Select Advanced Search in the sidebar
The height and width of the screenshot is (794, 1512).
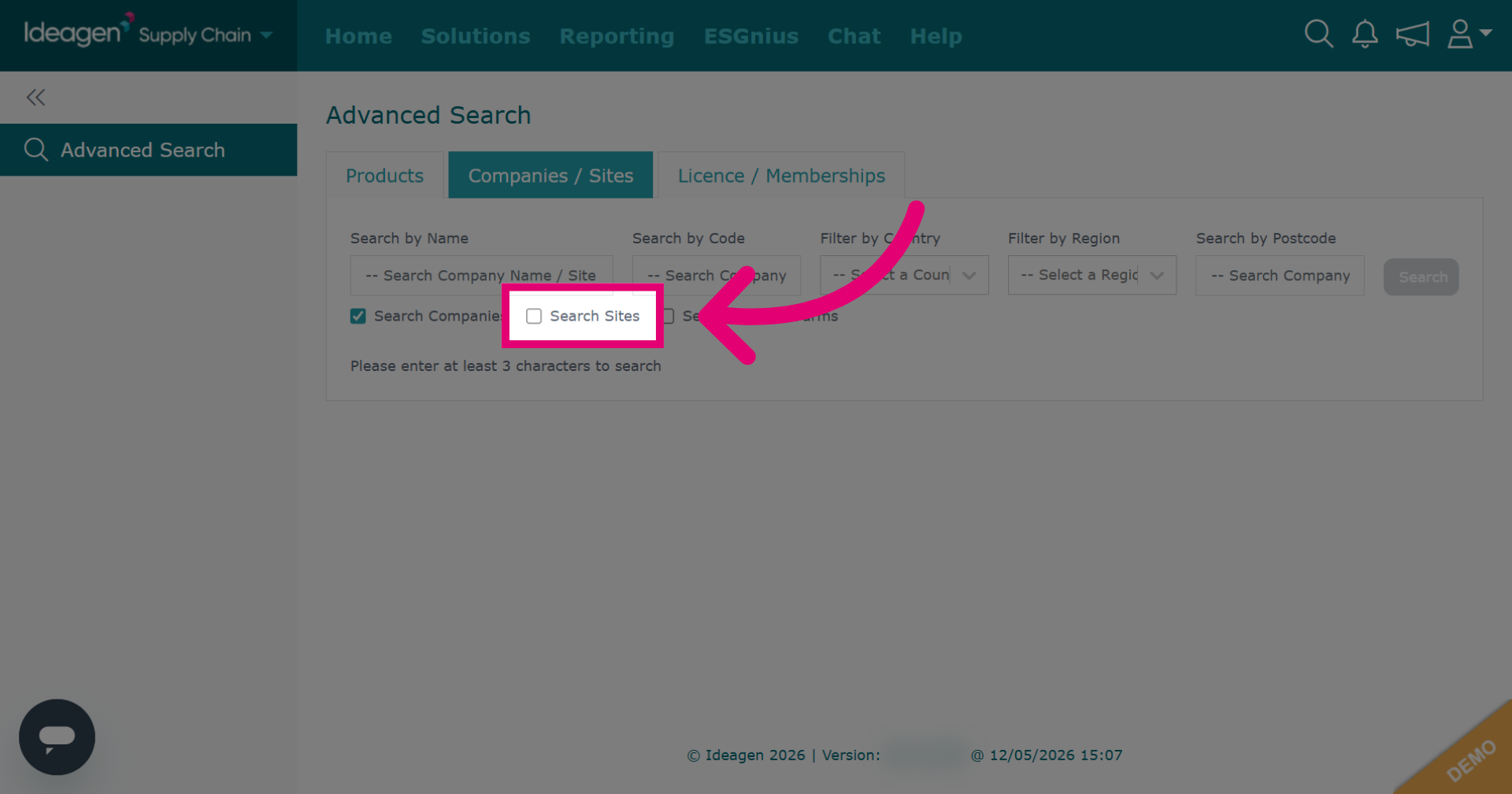coord(148,150)
